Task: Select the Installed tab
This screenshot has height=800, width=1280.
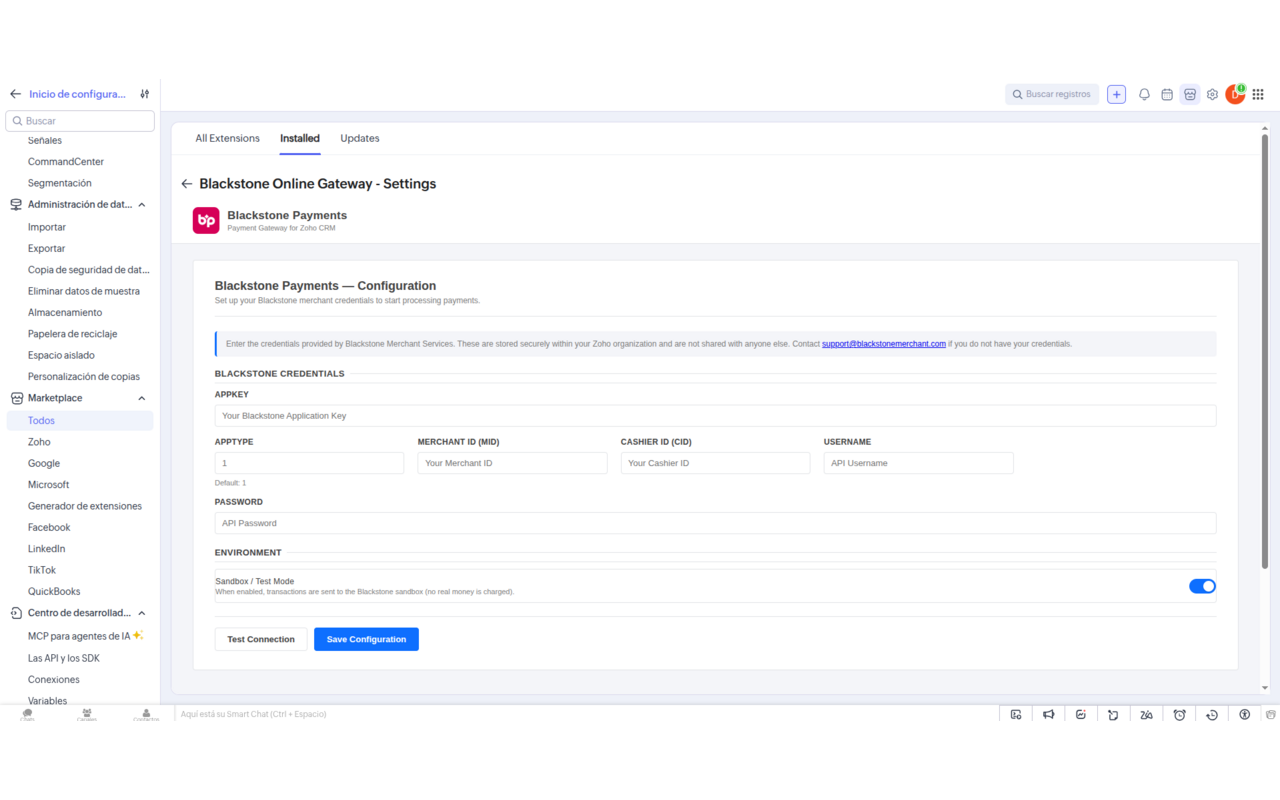Action: [300, 138]
